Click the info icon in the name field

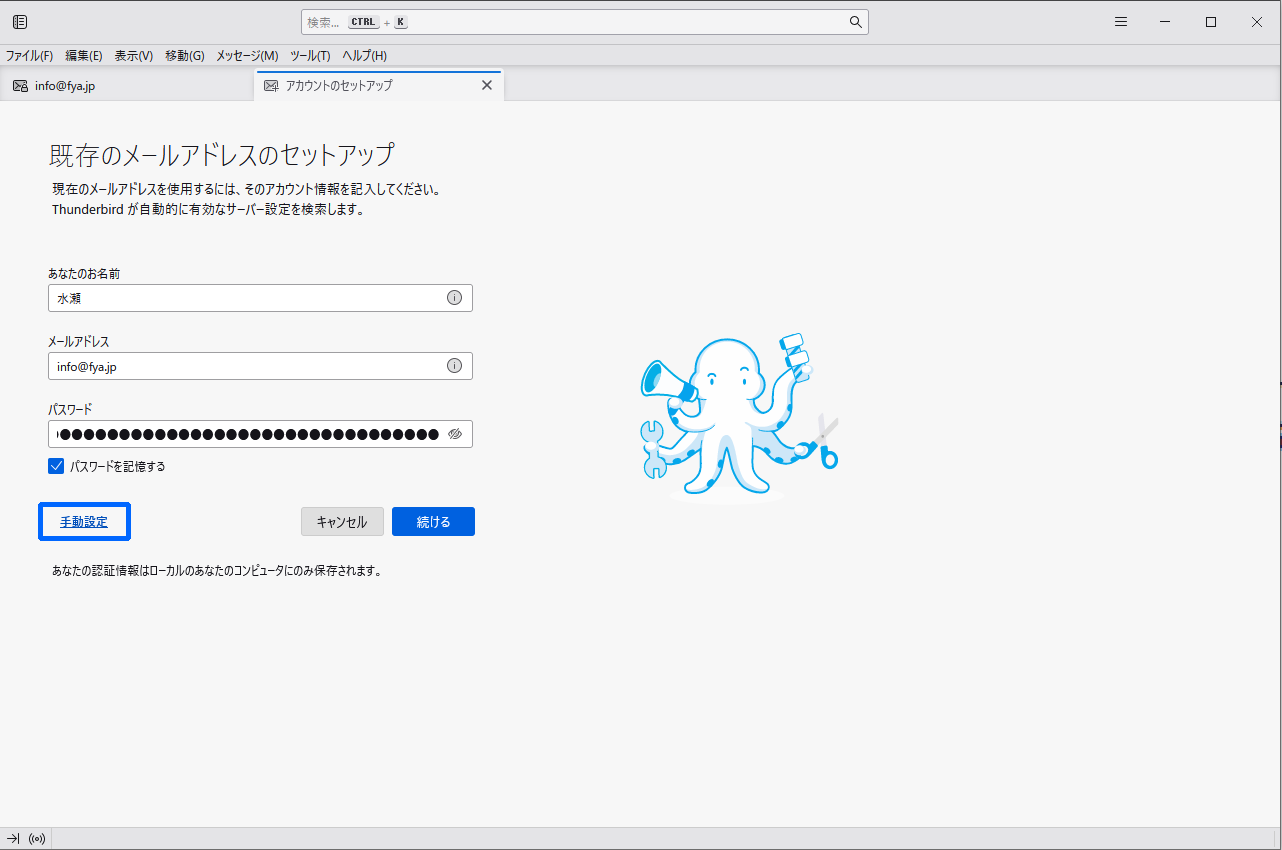click(x=454, y=298)
